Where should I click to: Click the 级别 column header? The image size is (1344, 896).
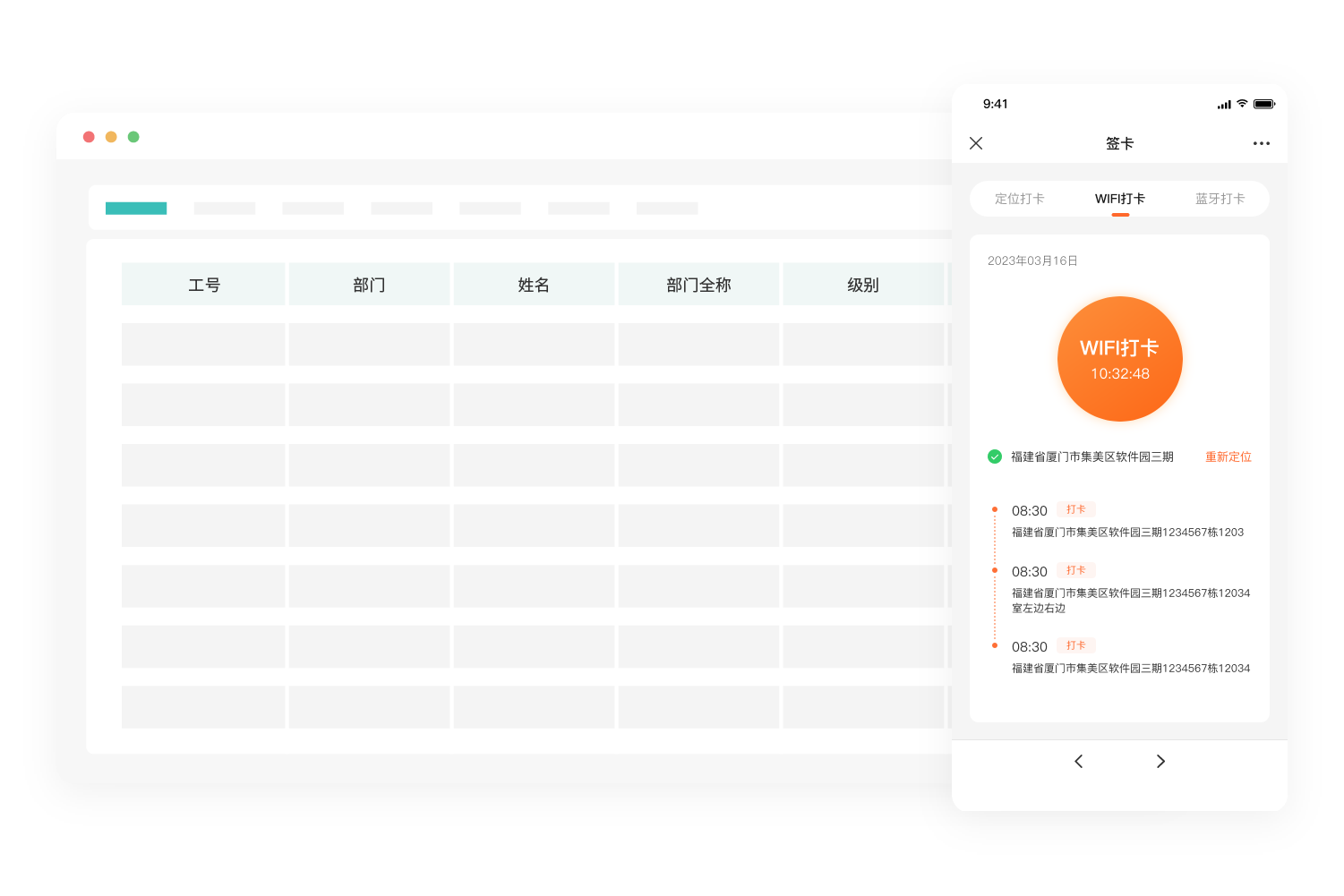tap(863, 285)
